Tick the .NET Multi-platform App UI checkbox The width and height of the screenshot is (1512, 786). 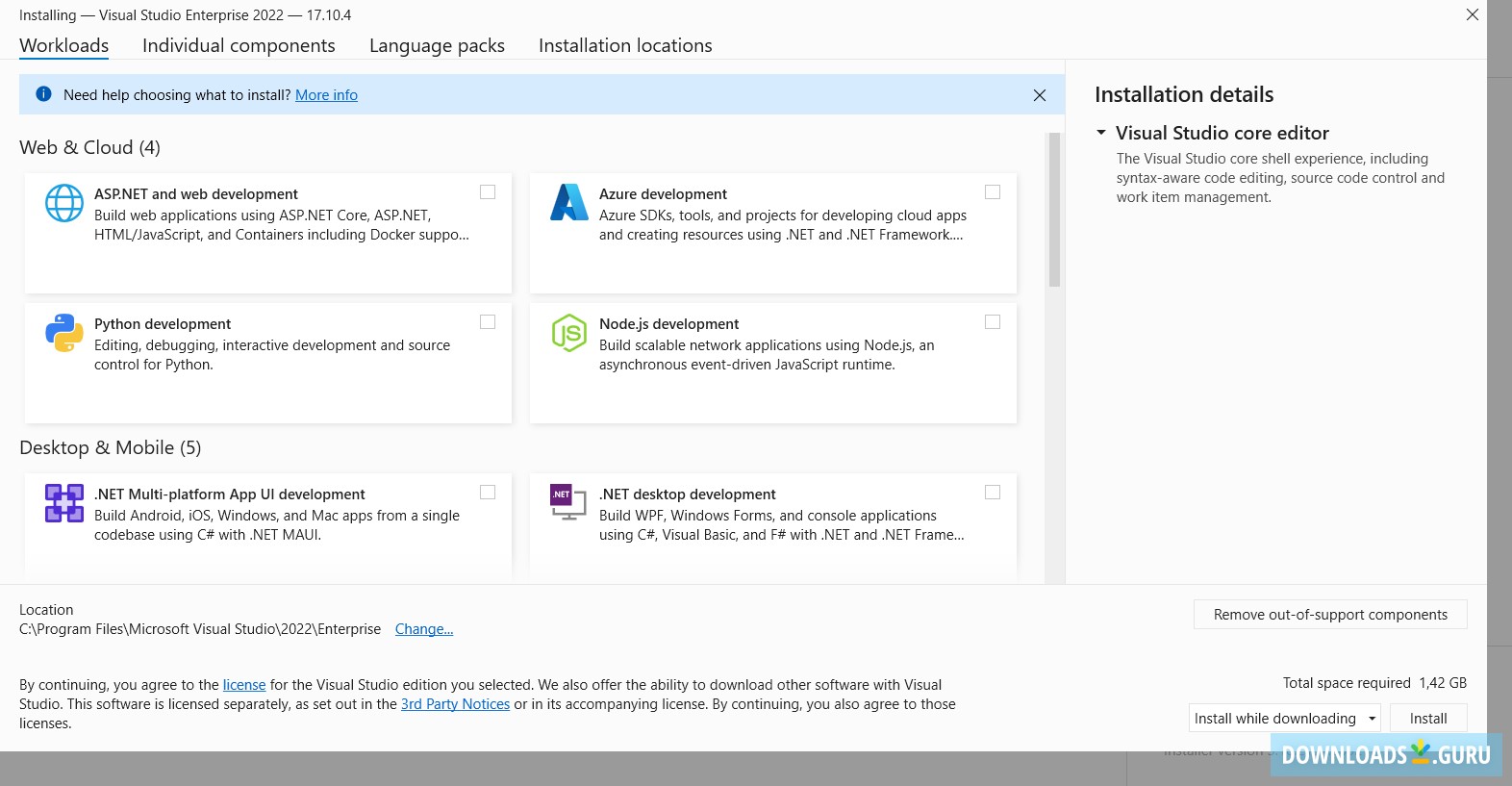488,493
